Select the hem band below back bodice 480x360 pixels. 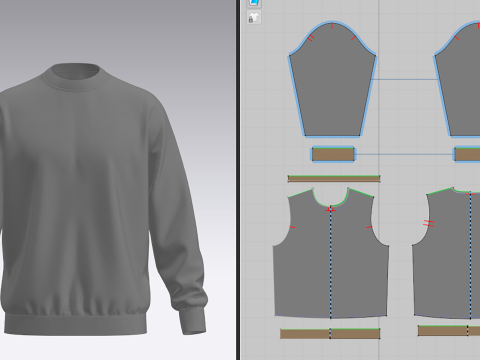[449, 331]
